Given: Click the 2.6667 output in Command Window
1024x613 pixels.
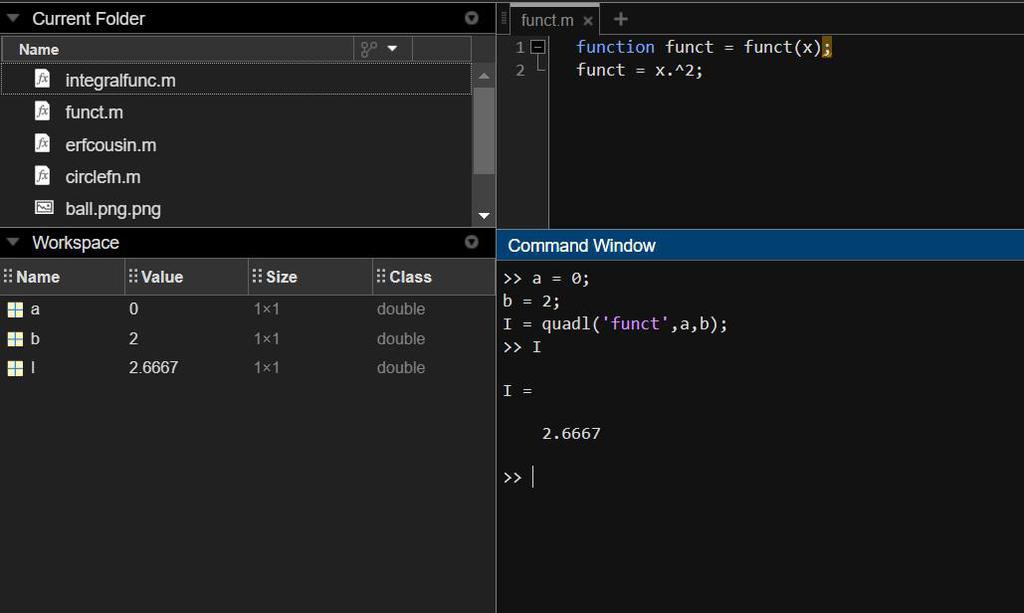Looking at the screenshot, I should coord(571,433).
